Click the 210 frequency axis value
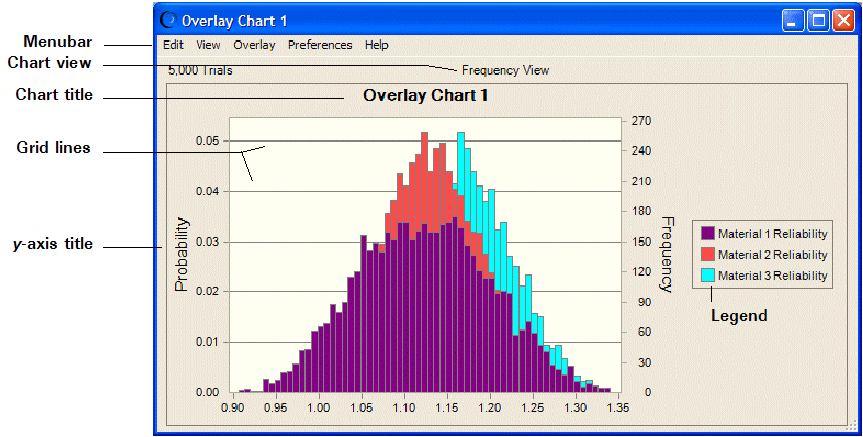Image resolution: width=863 pixels, height=437 pixels. tap(641, 181)
